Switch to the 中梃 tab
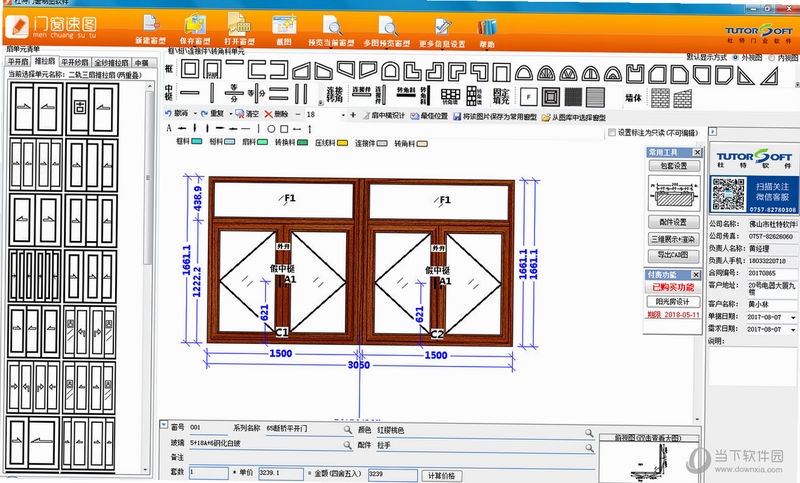The height and width of the screenshot is (483, 800). [x=142, y=63]
